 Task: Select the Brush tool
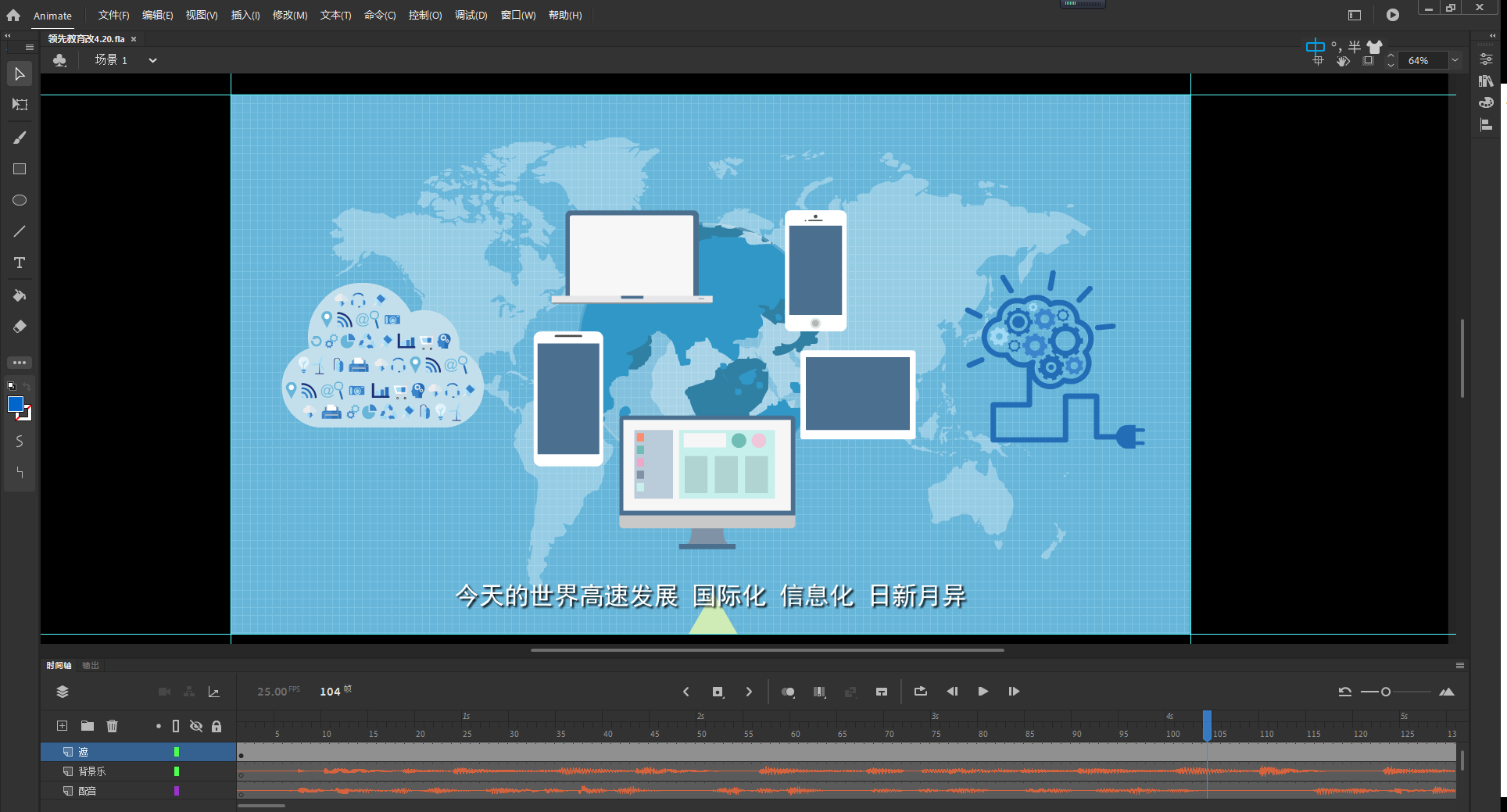coord(20,138)
